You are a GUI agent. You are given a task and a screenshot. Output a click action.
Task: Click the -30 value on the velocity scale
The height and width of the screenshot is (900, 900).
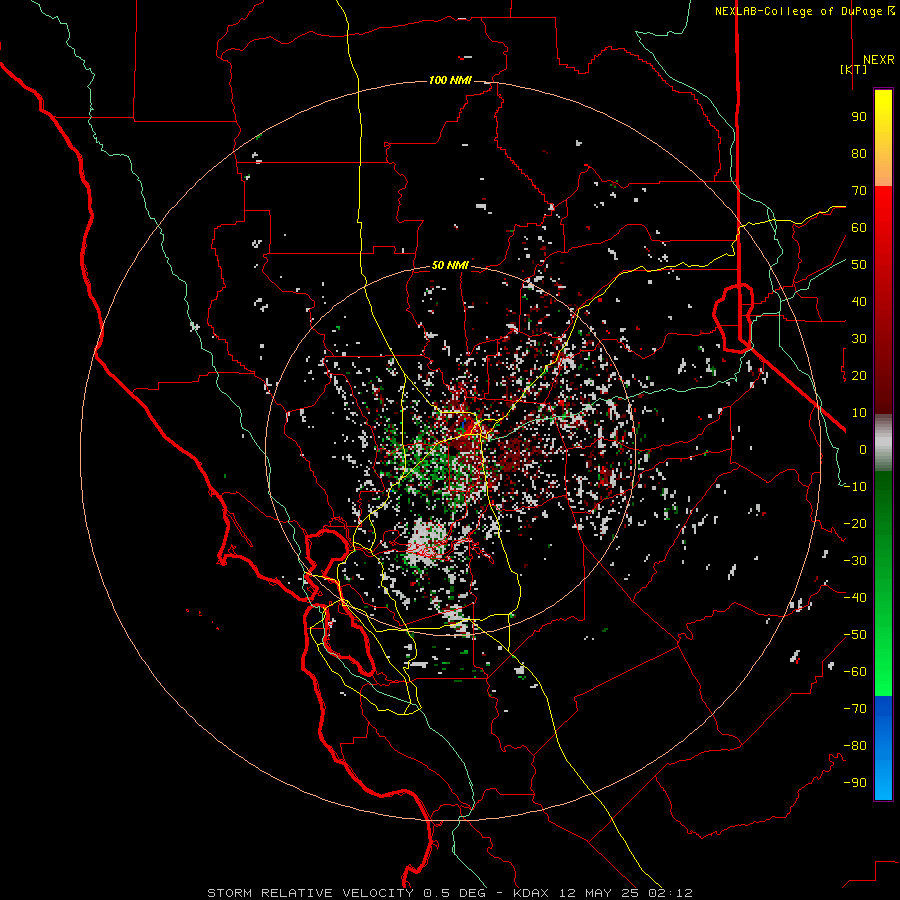tap(855, 561)
